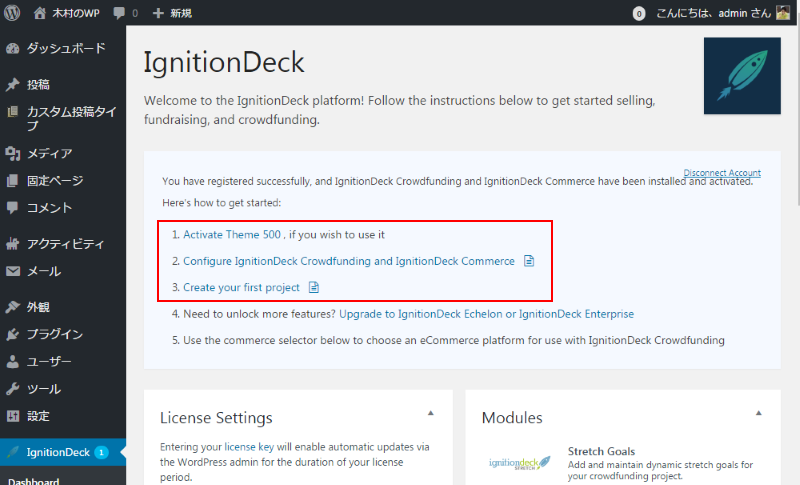Open document icon beside Create your first project
800x485 pixels.
click(313, 287)
